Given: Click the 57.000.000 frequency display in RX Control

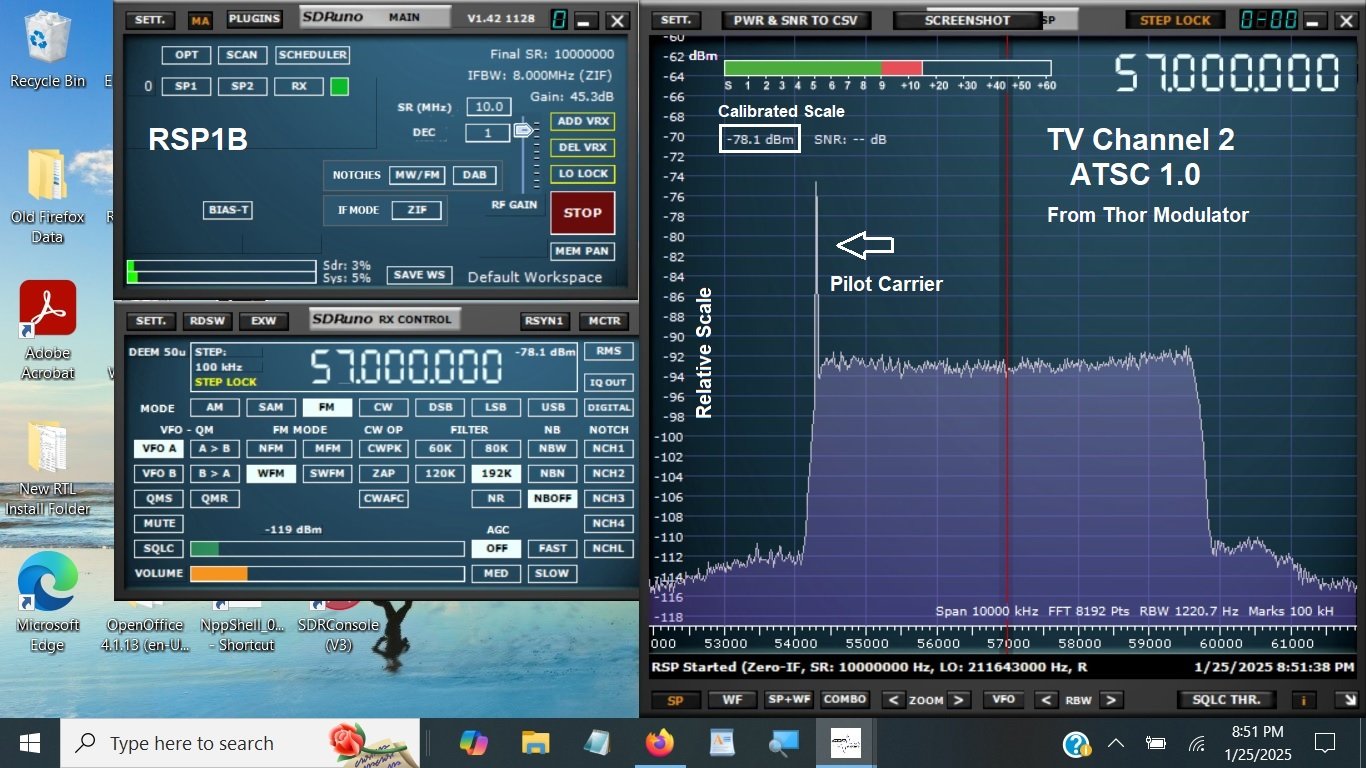Looking at the screenshot, I should pyautogui.click(x=406, y=367).
